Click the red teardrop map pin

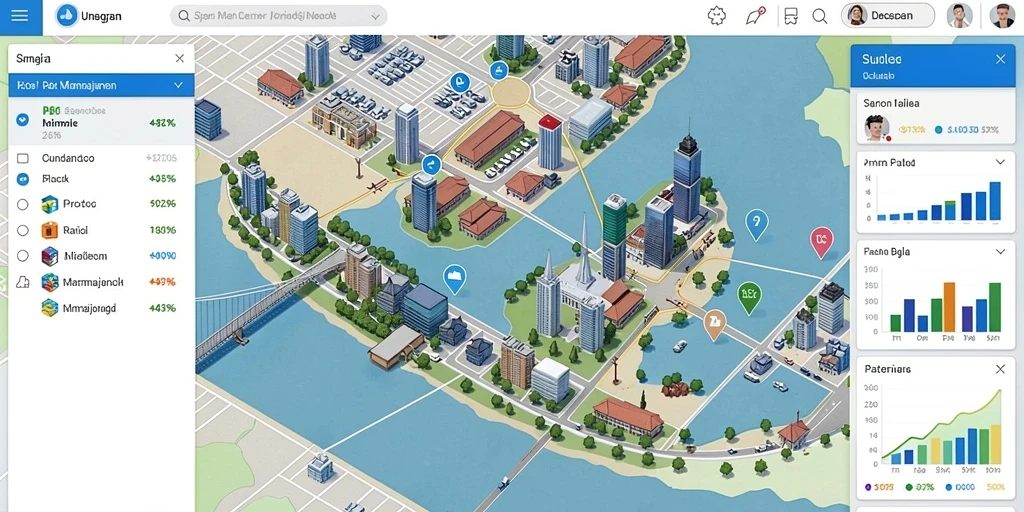821,242
